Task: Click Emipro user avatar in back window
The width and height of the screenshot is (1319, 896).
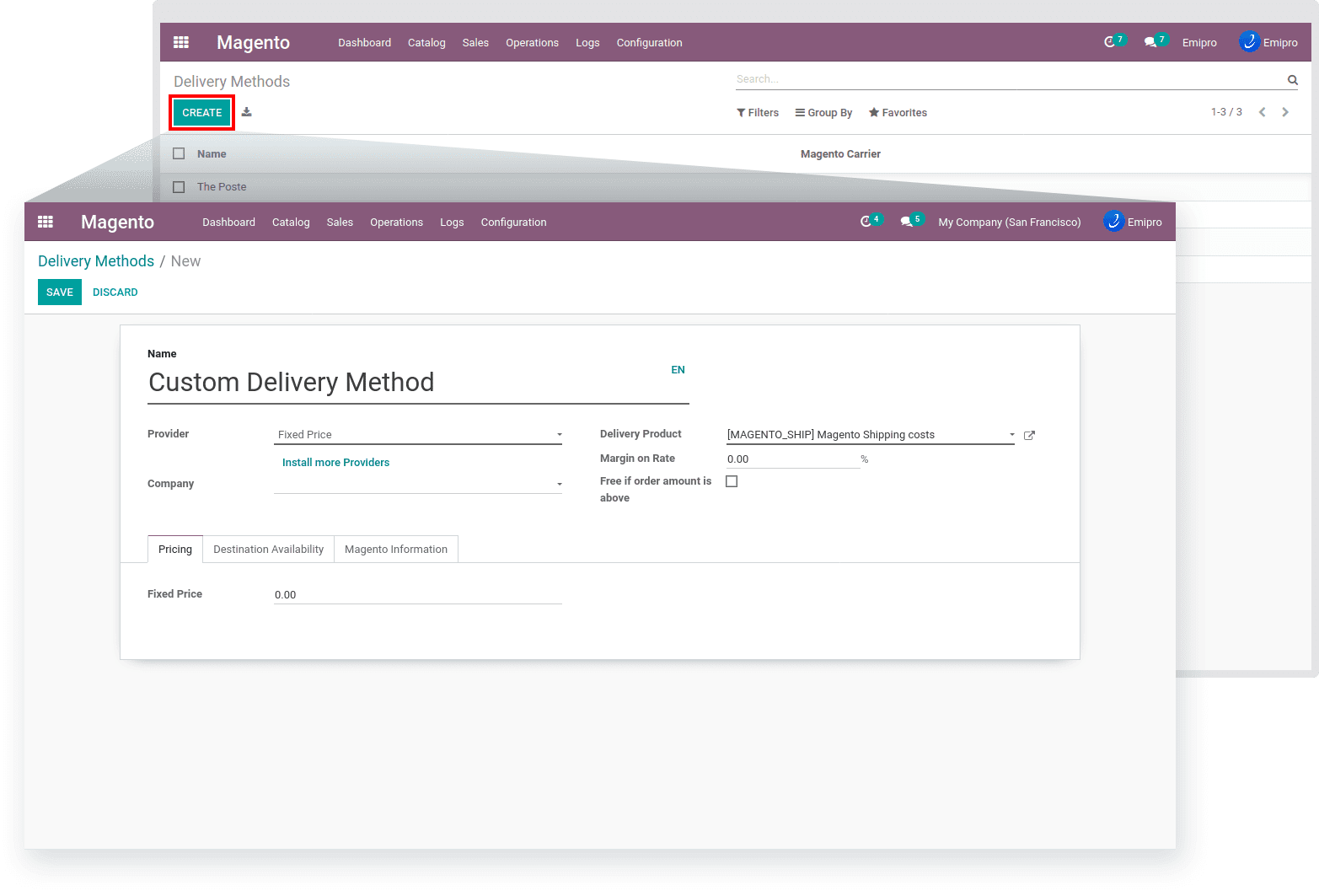Action: [1249, 41]
